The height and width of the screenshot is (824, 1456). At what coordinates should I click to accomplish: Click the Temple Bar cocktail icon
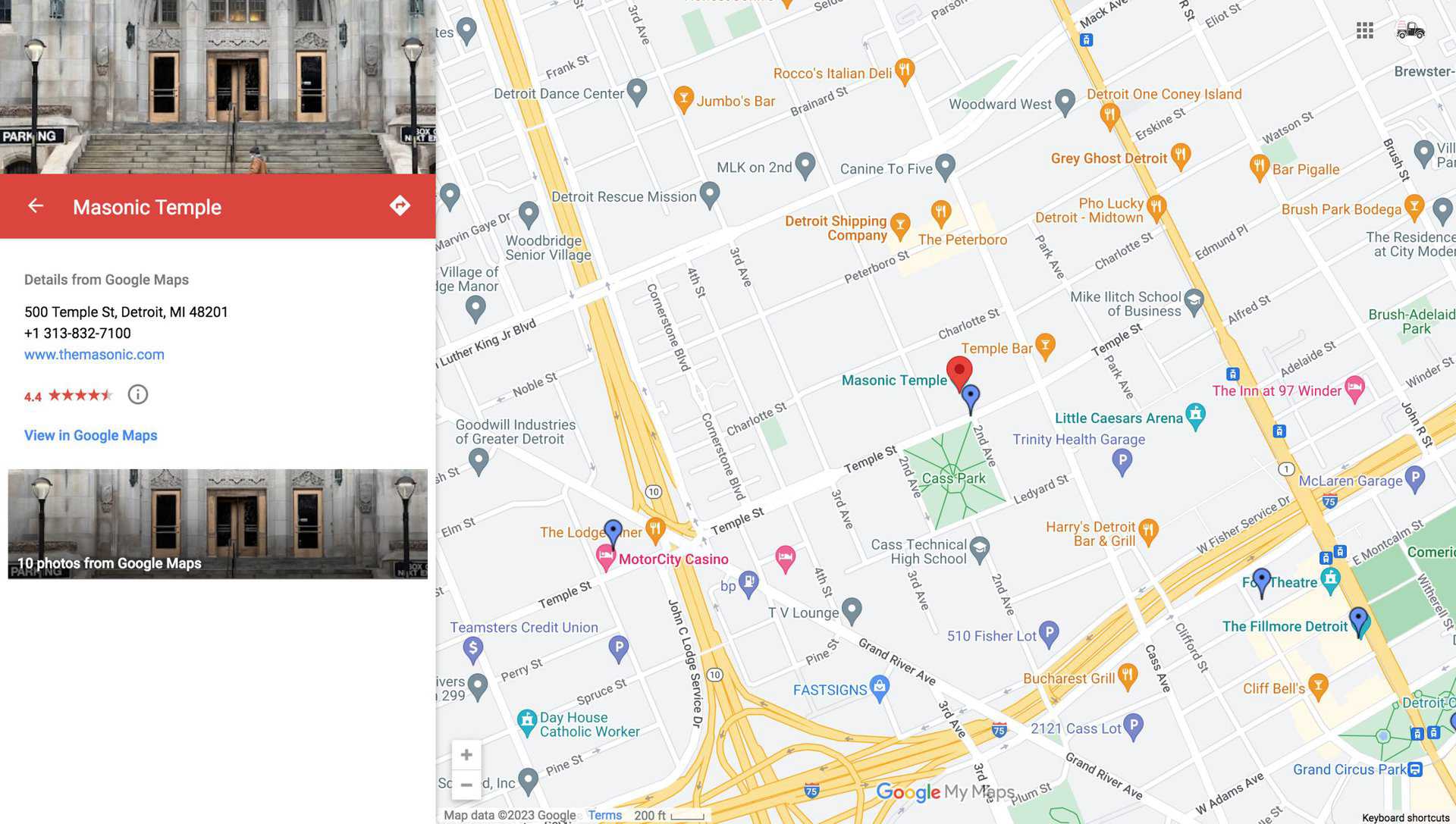(1045, 346)
